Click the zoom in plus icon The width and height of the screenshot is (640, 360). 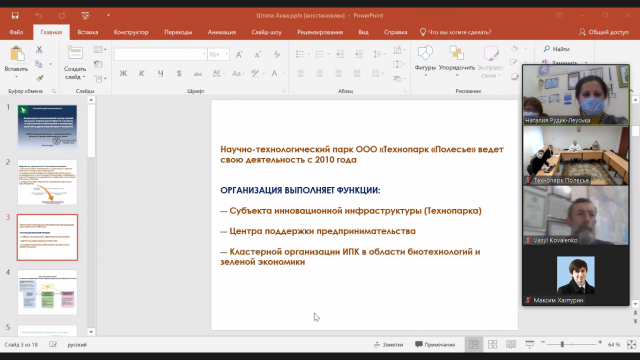coord(600,342)
